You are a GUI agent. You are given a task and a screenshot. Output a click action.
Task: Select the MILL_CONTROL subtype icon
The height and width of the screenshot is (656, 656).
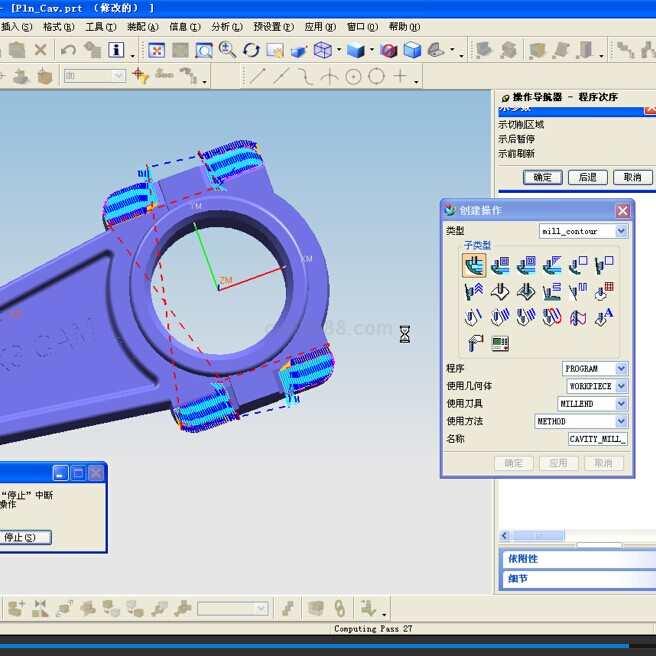500,344
